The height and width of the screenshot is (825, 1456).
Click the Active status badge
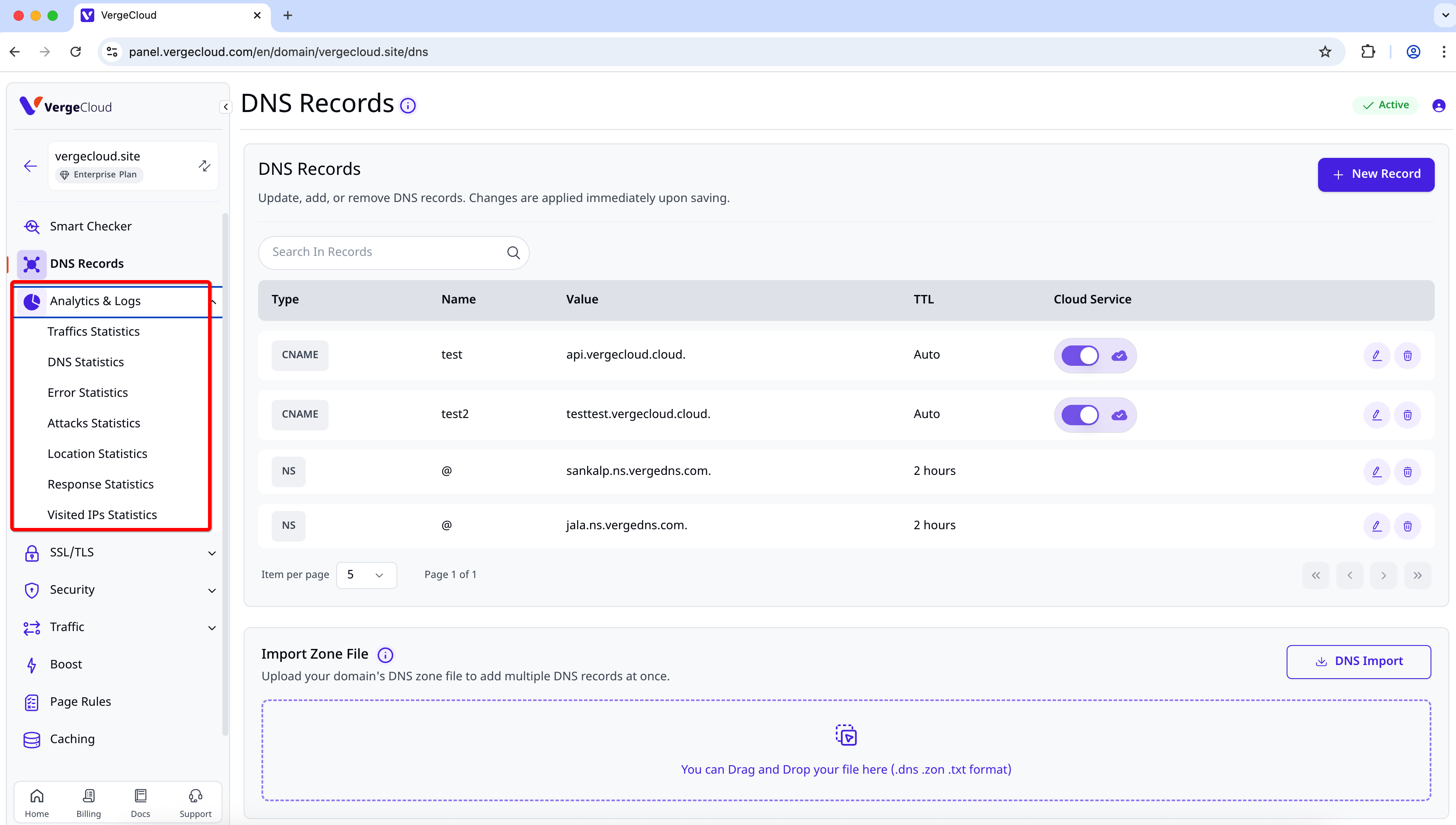tap(1385, 105)
